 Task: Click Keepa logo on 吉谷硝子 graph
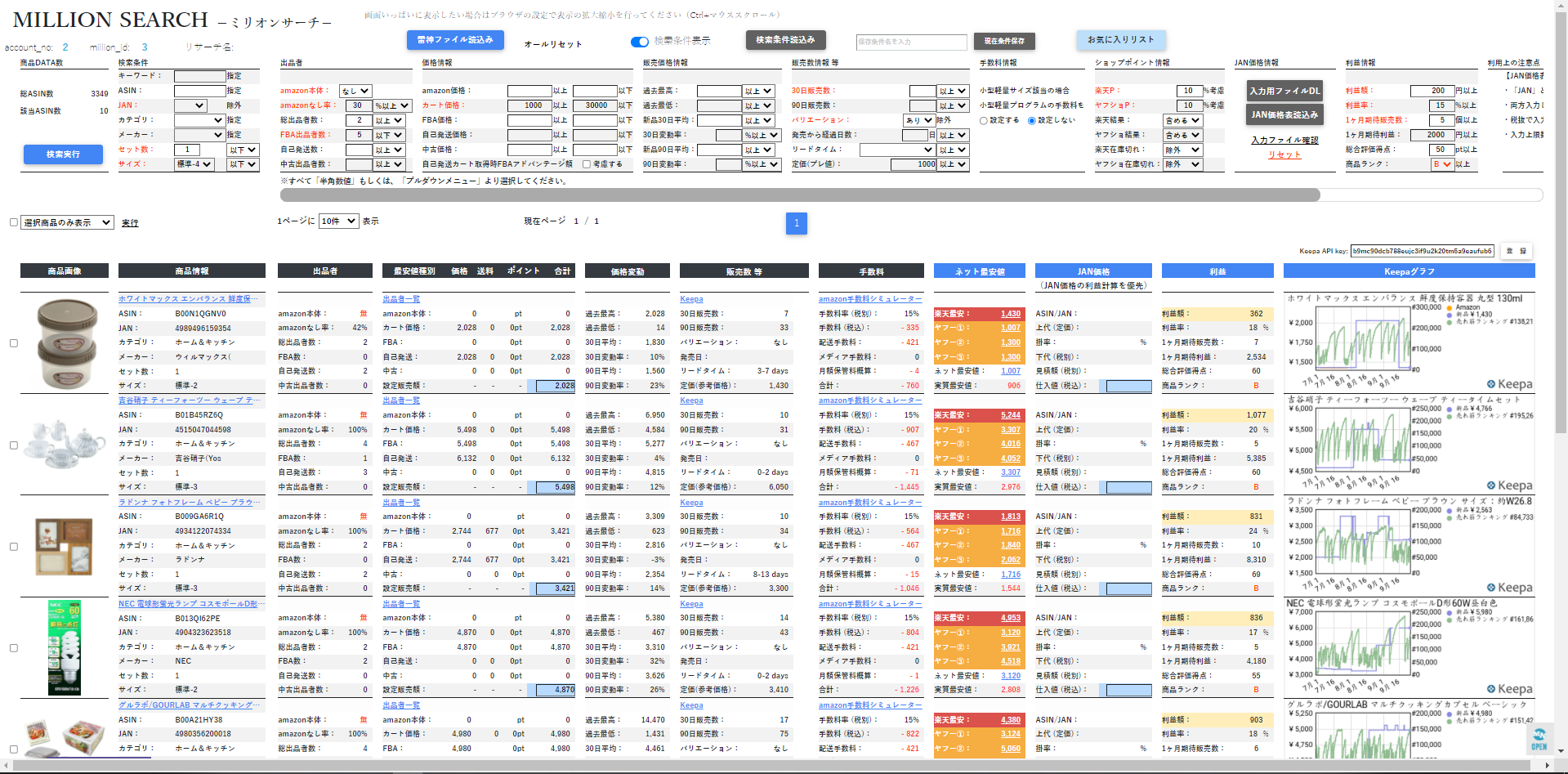click(x=1509, y=485)
